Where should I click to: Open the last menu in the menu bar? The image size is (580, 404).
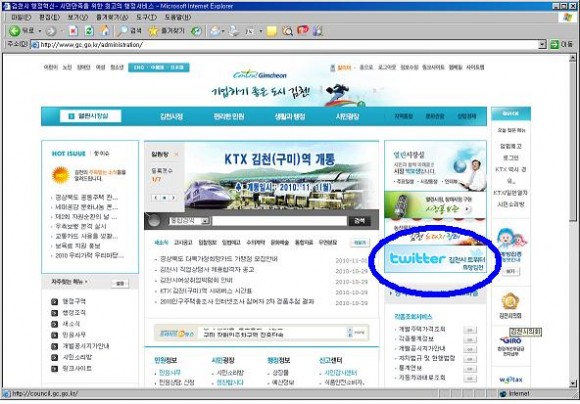click(178, 17)
